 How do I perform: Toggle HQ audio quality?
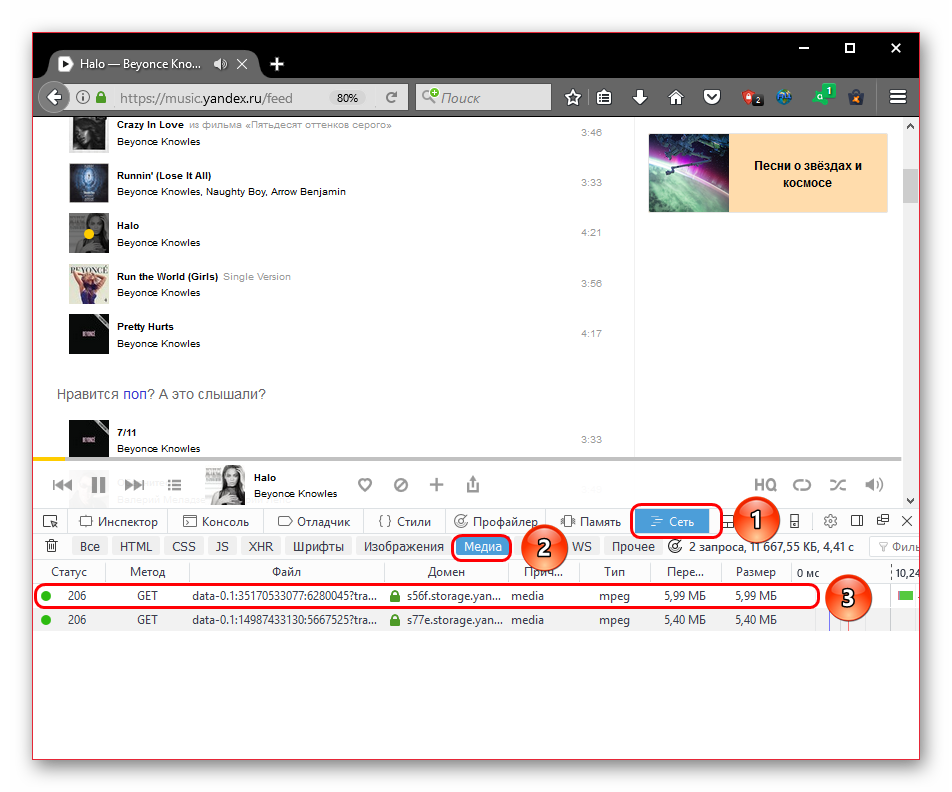click(765, 485)
